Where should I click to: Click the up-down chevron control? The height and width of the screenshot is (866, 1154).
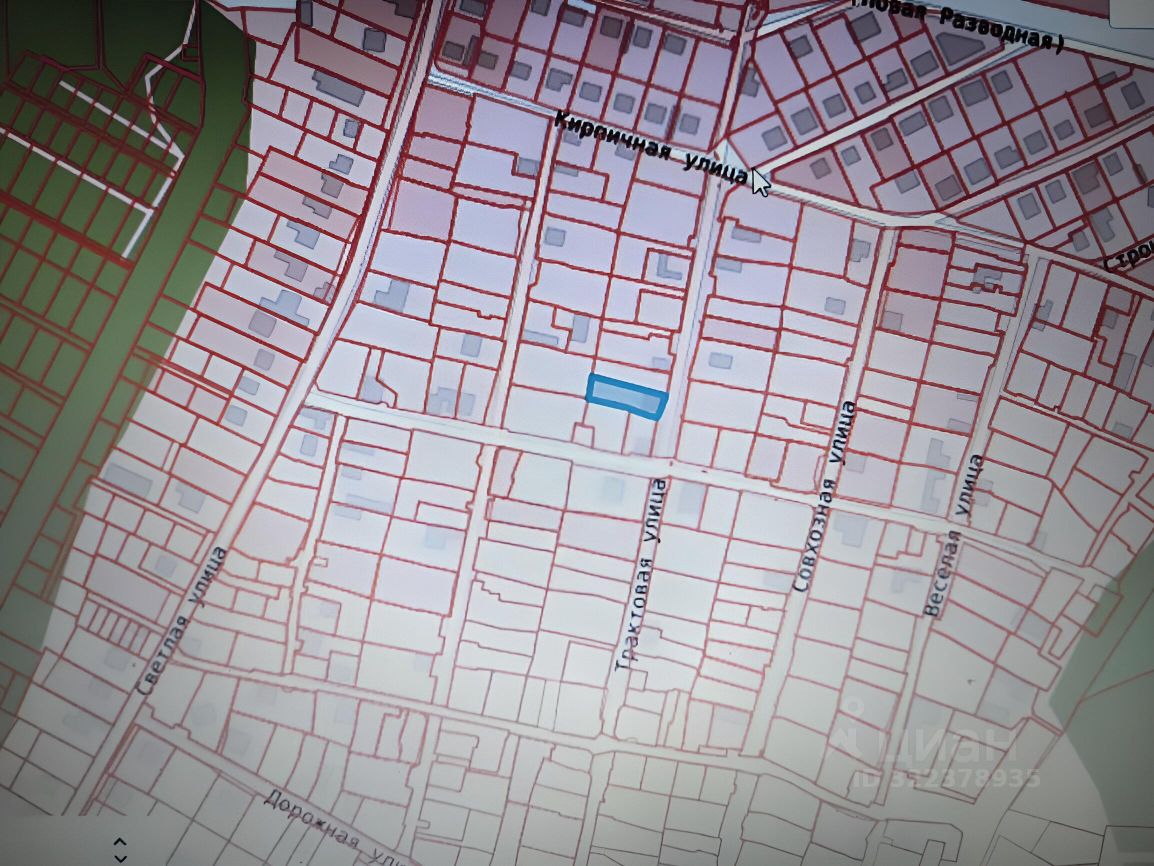[121, 850]
